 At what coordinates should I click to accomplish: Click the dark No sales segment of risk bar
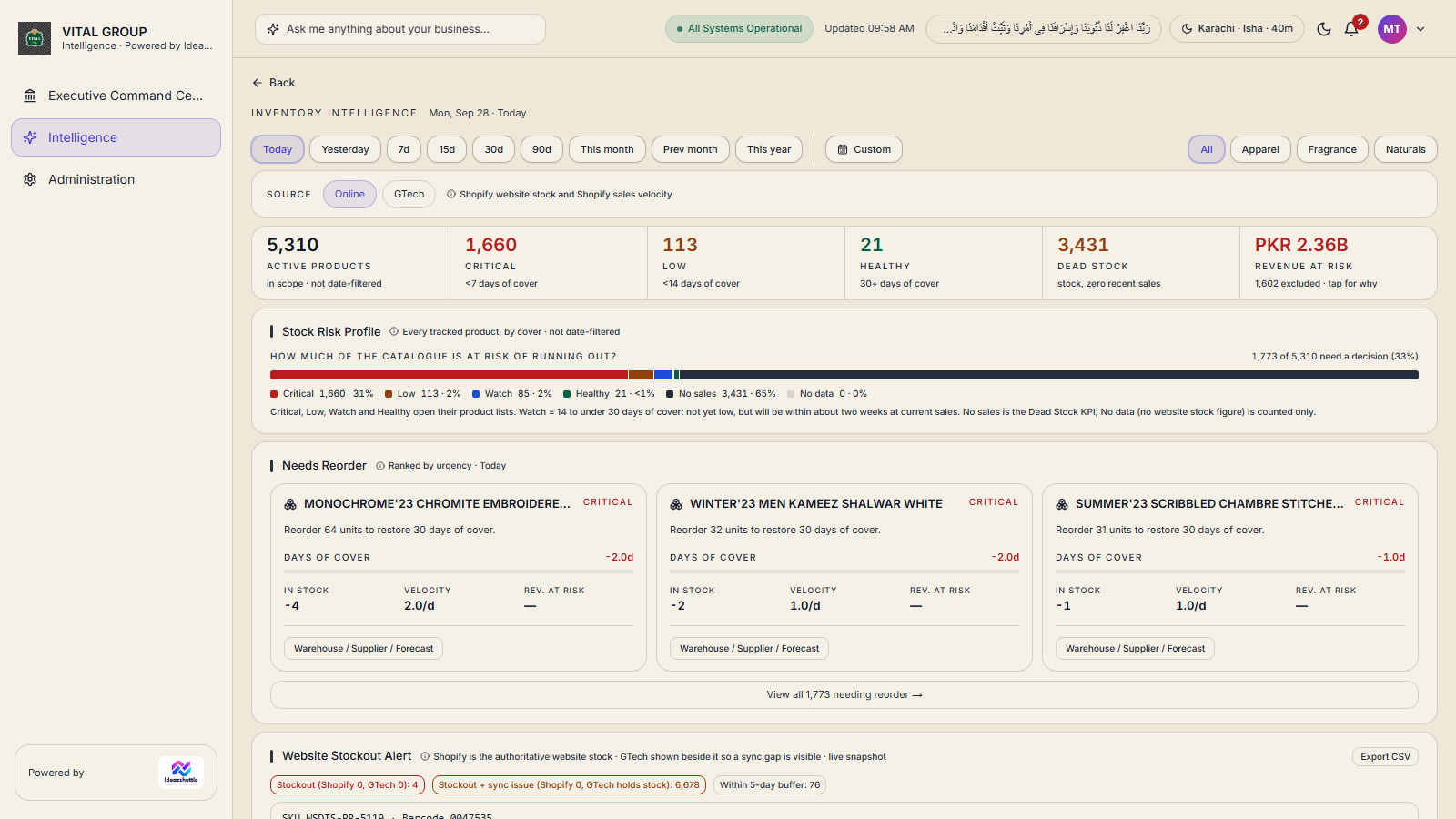point(1048,375)
